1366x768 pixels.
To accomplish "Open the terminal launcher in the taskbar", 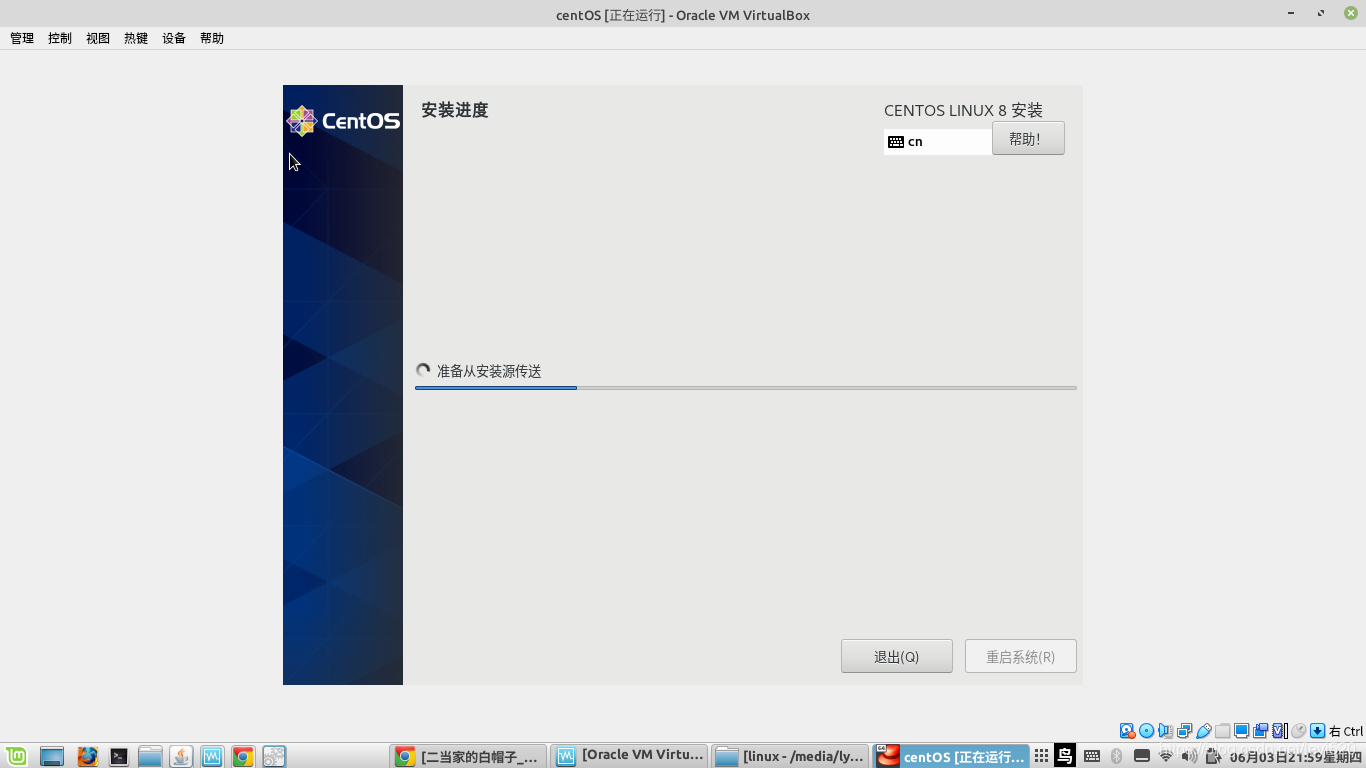I will (x=119, y=757).
